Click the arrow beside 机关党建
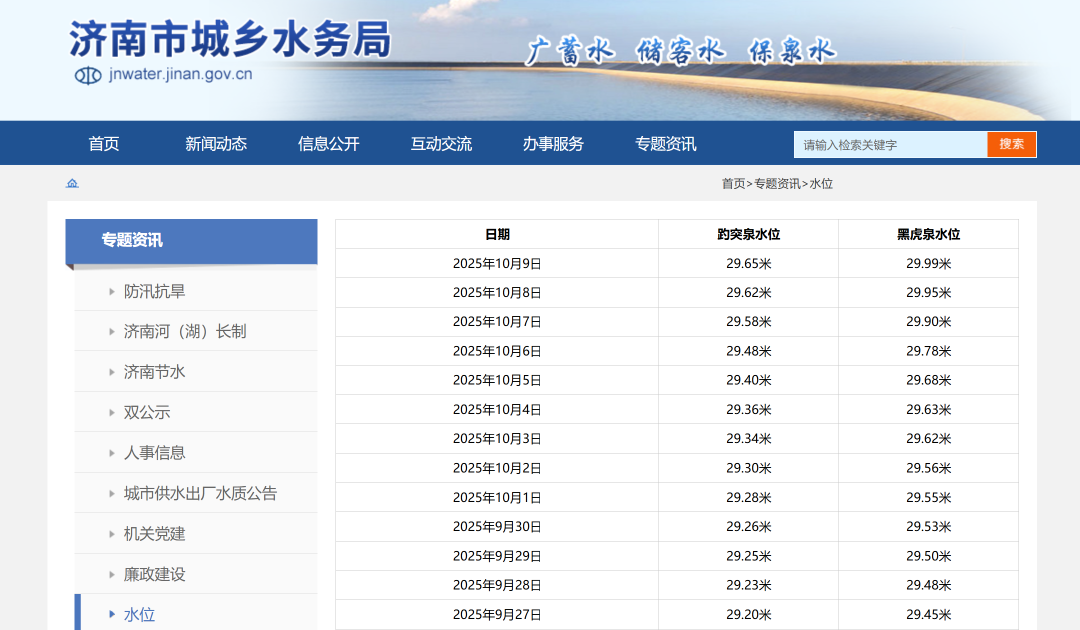The height and width of the screenshot is (630, 1080). (x=112, y=534)
